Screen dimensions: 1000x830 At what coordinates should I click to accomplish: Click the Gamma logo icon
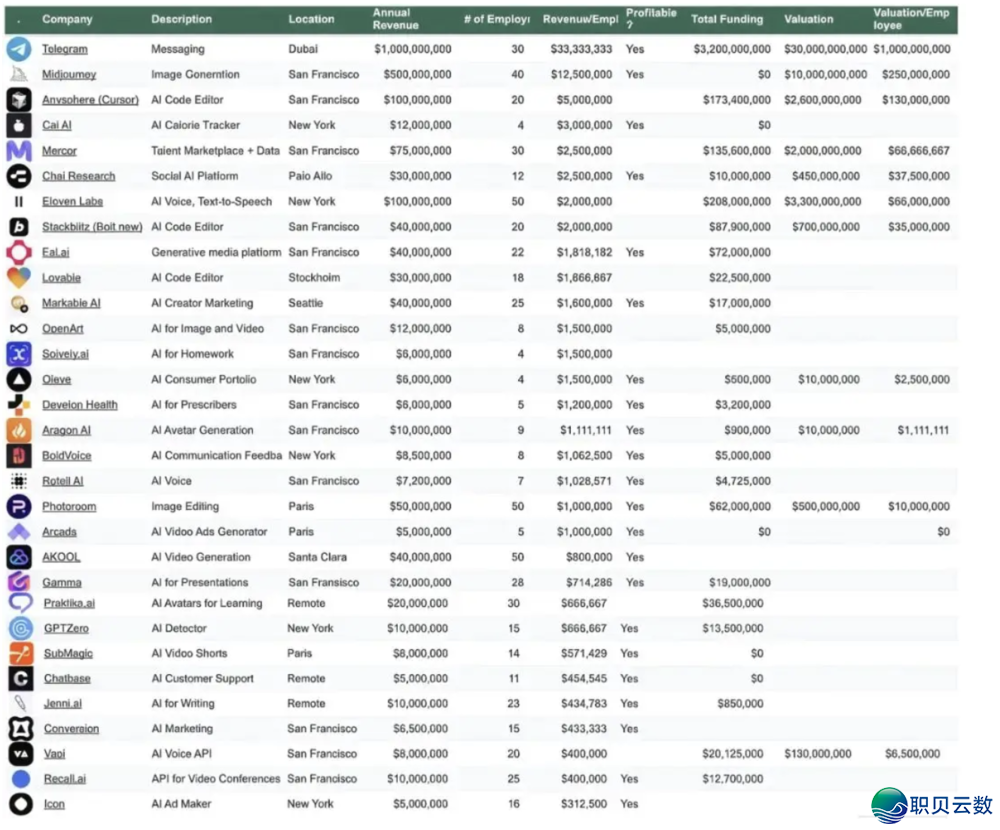point(19,582)
